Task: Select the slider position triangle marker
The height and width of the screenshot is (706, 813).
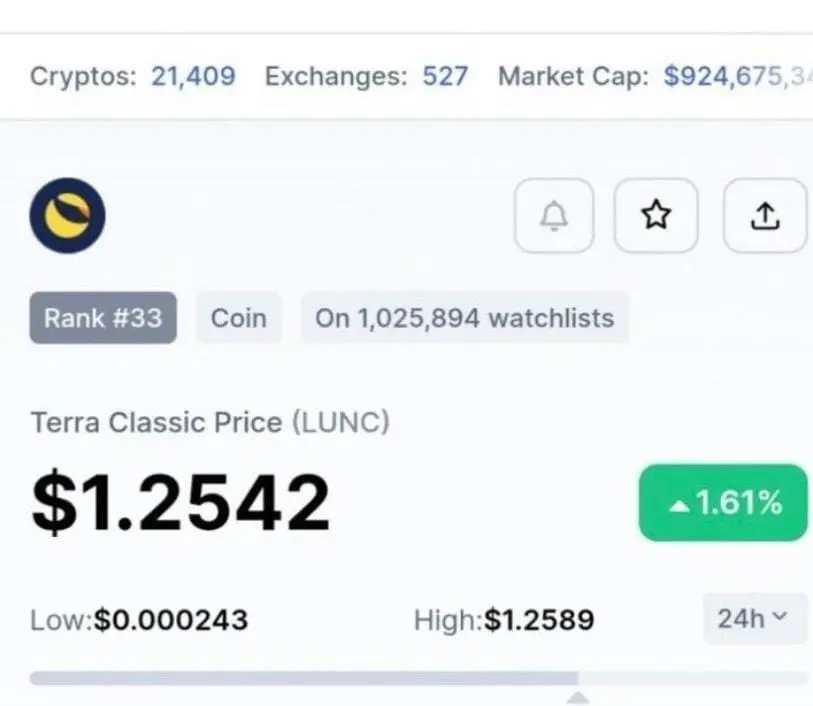Action: coord(578,698)
